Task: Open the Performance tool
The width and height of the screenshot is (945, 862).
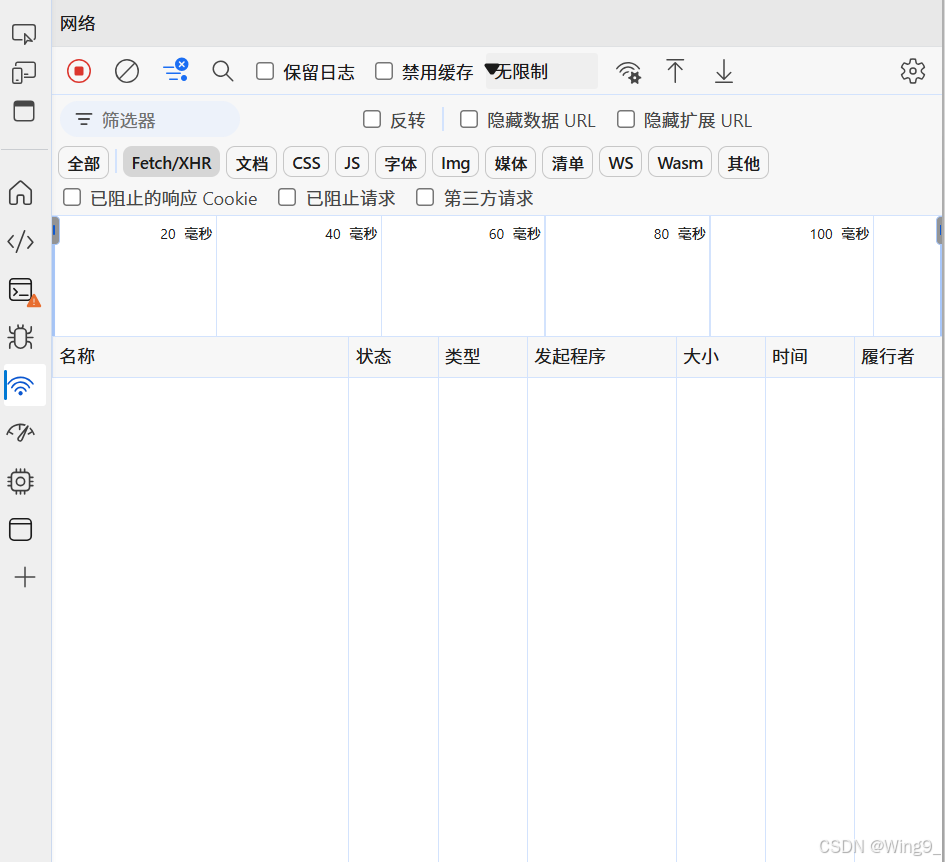Action: 20,432
